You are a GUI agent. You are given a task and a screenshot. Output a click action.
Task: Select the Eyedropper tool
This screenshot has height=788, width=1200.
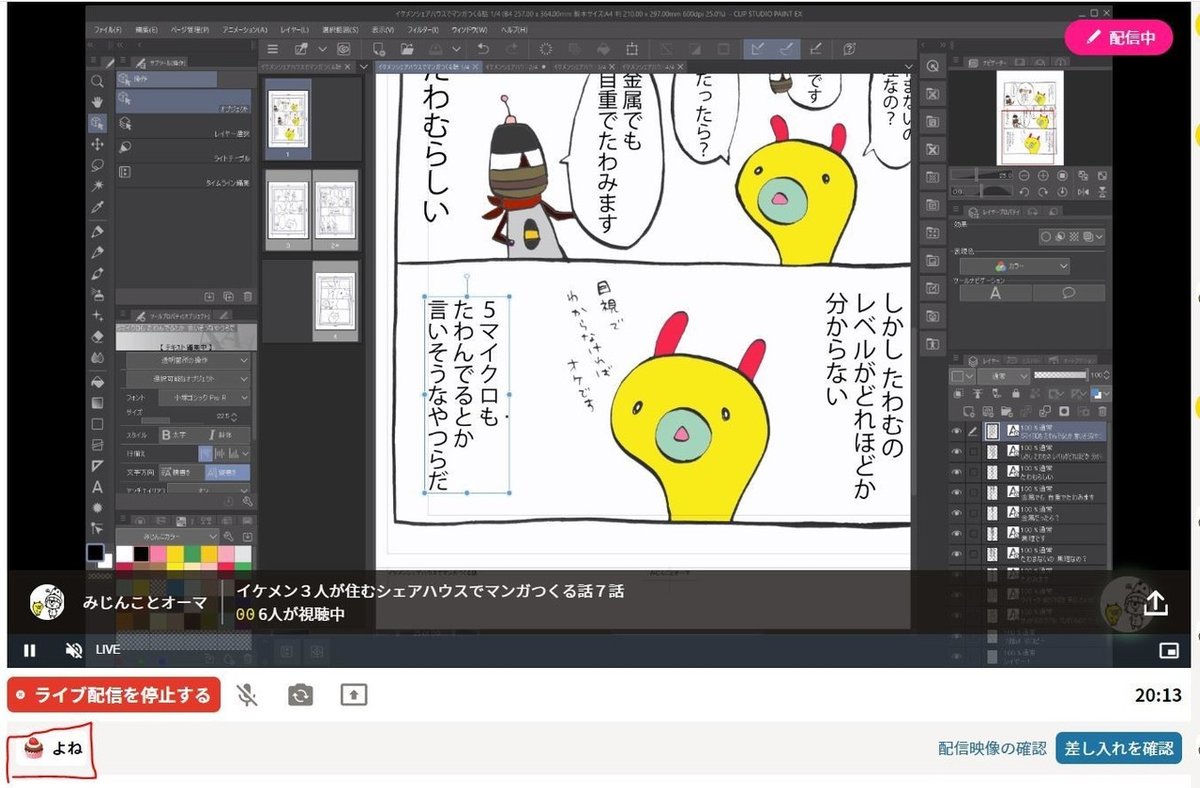(97, 207)
